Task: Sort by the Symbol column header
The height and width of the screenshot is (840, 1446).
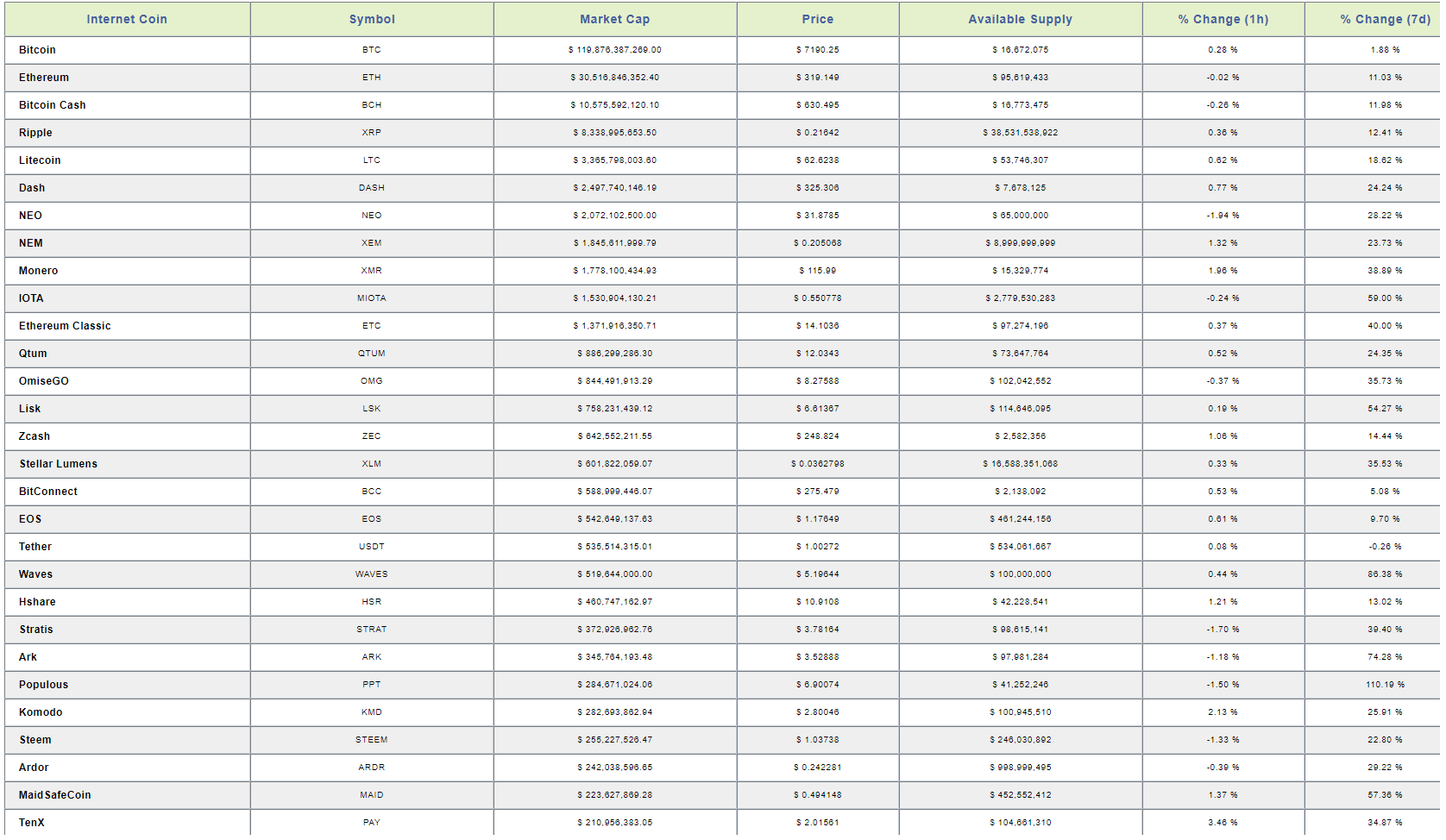Action: point(372,19)
